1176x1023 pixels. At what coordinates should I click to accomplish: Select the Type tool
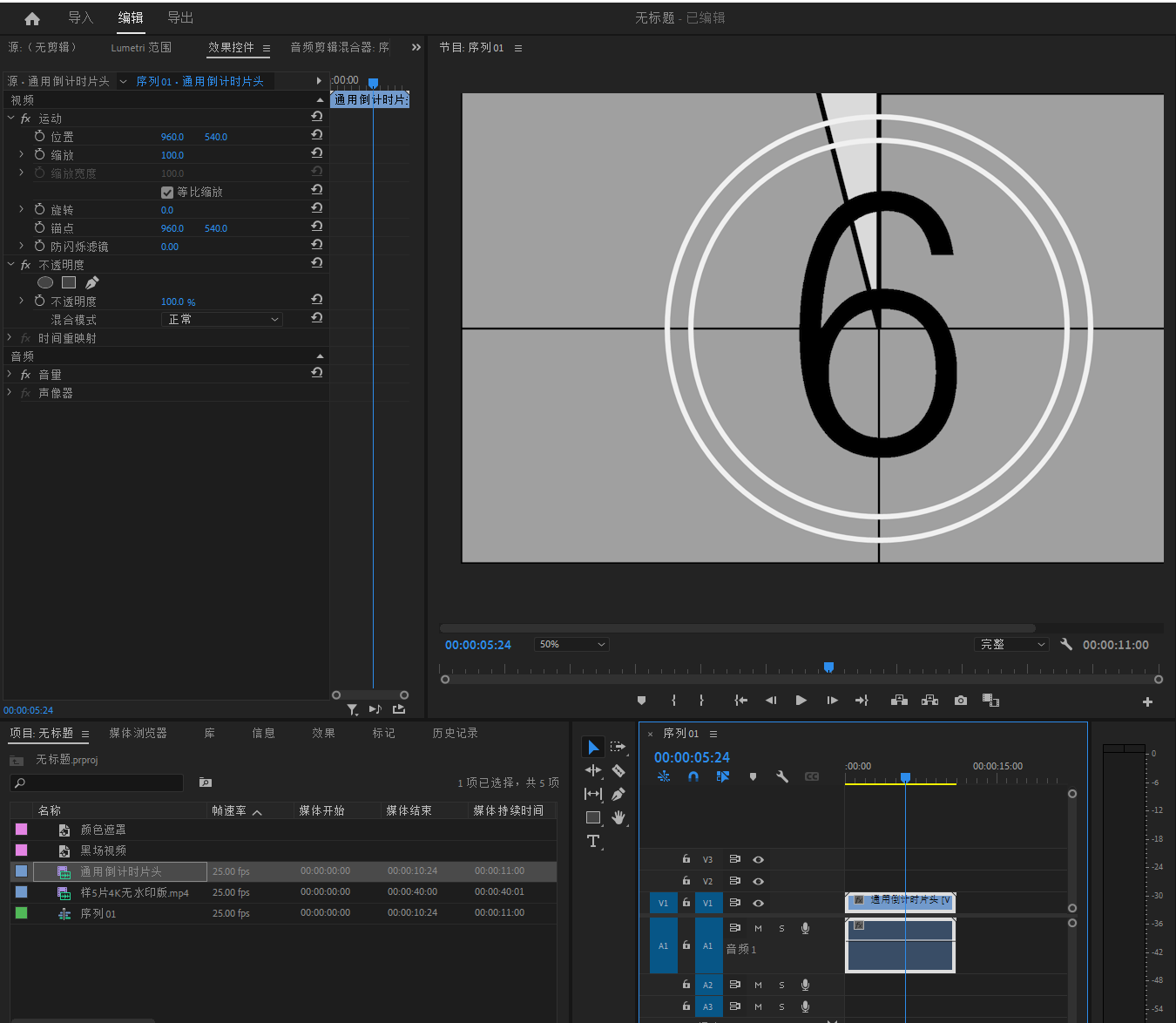(593, 841)
